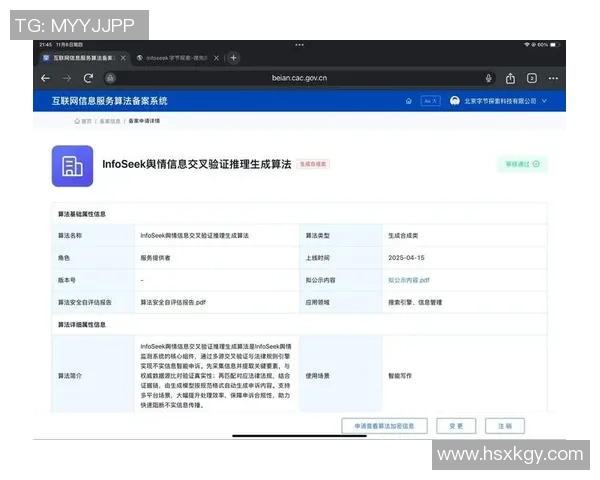600x480 pixels.
Task: Click the 版本号 label cell
Action: pyautogui.click(x=93, y=280)
